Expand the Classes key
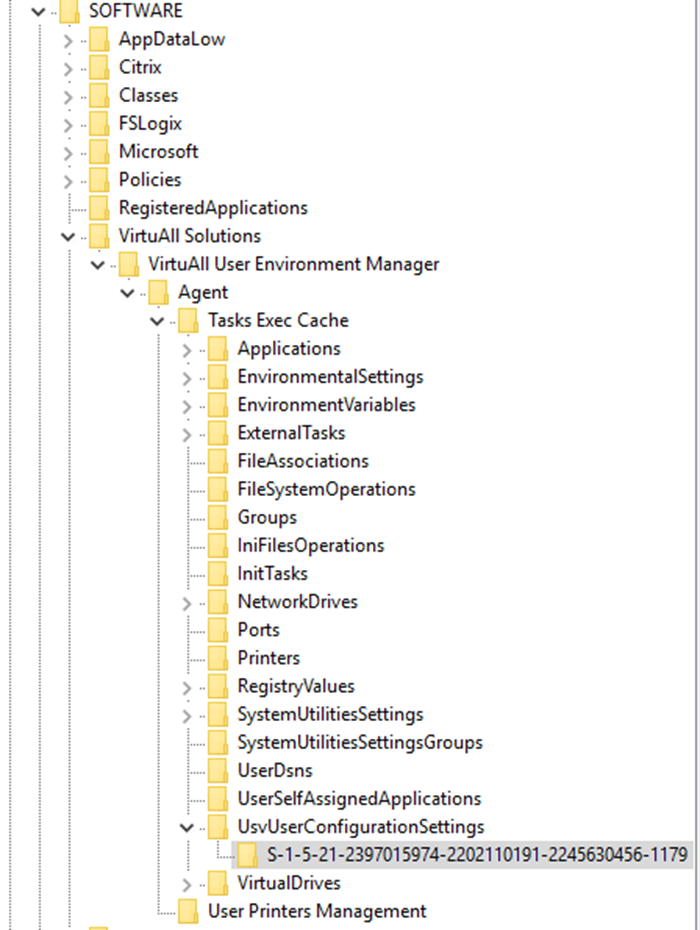The height and width of the screenshot is (930, 700). point(68,97)
